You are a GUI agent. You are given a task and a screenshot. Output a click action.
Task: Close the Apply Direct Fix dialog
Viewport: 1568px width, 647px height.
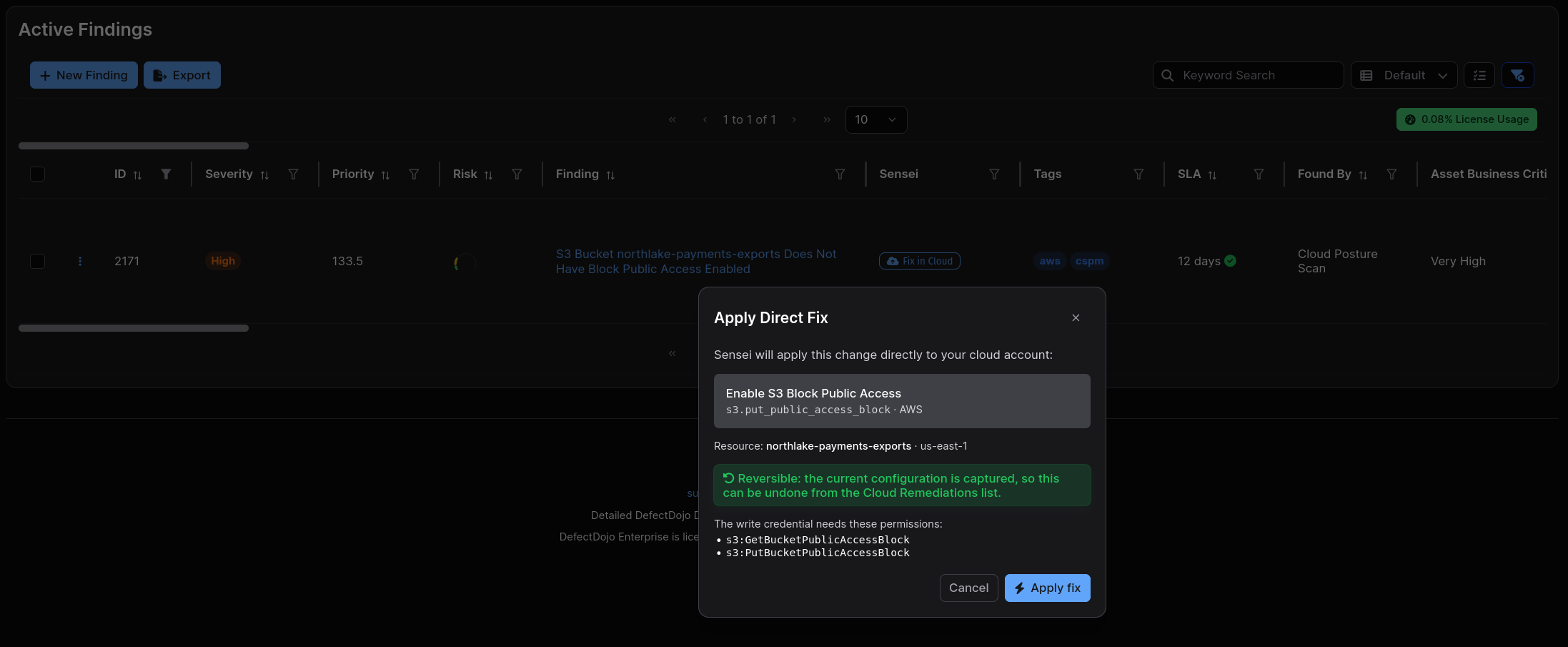coord(1076,317)
